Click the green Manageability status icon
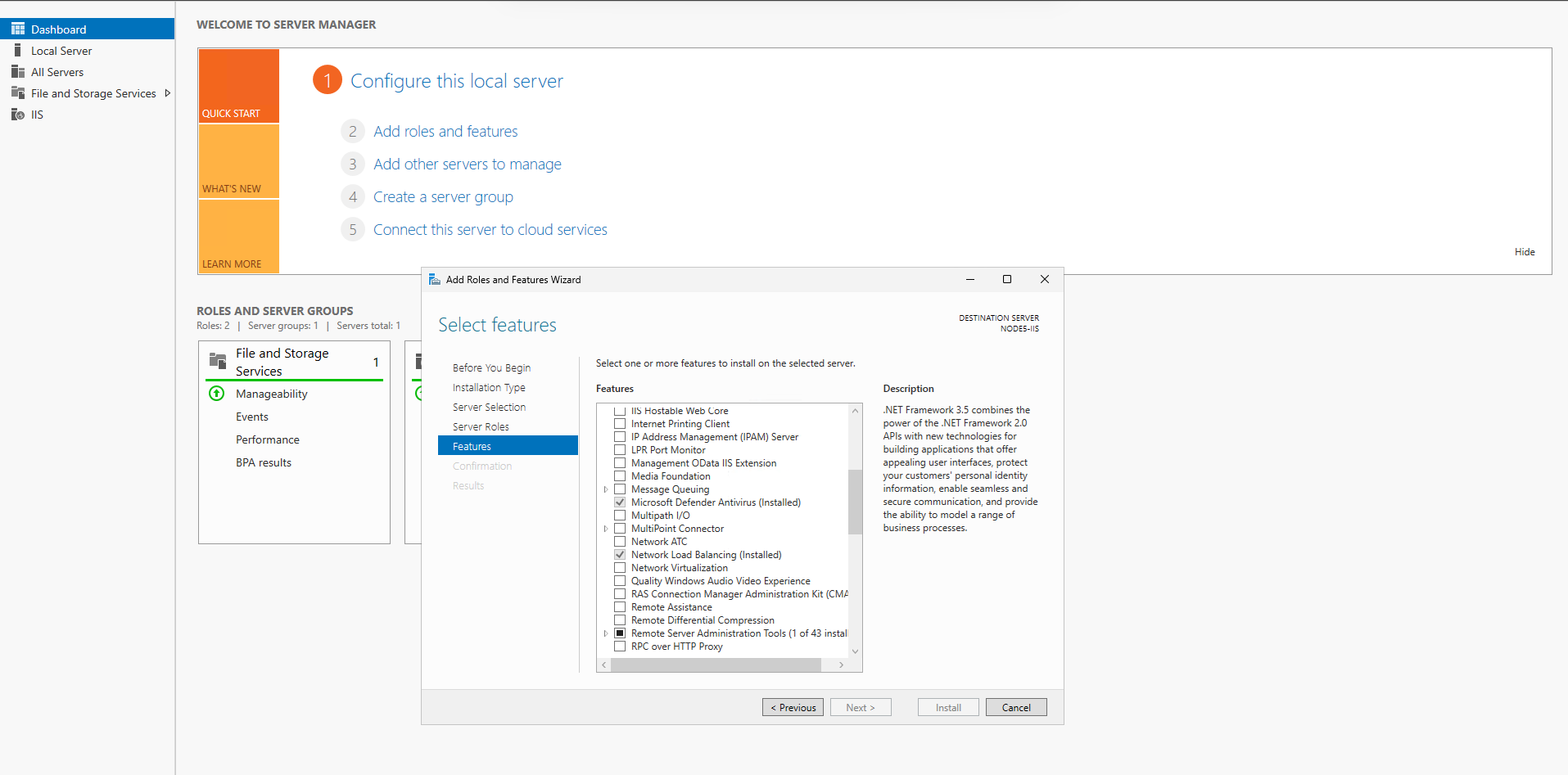 (x=217, y=394)
